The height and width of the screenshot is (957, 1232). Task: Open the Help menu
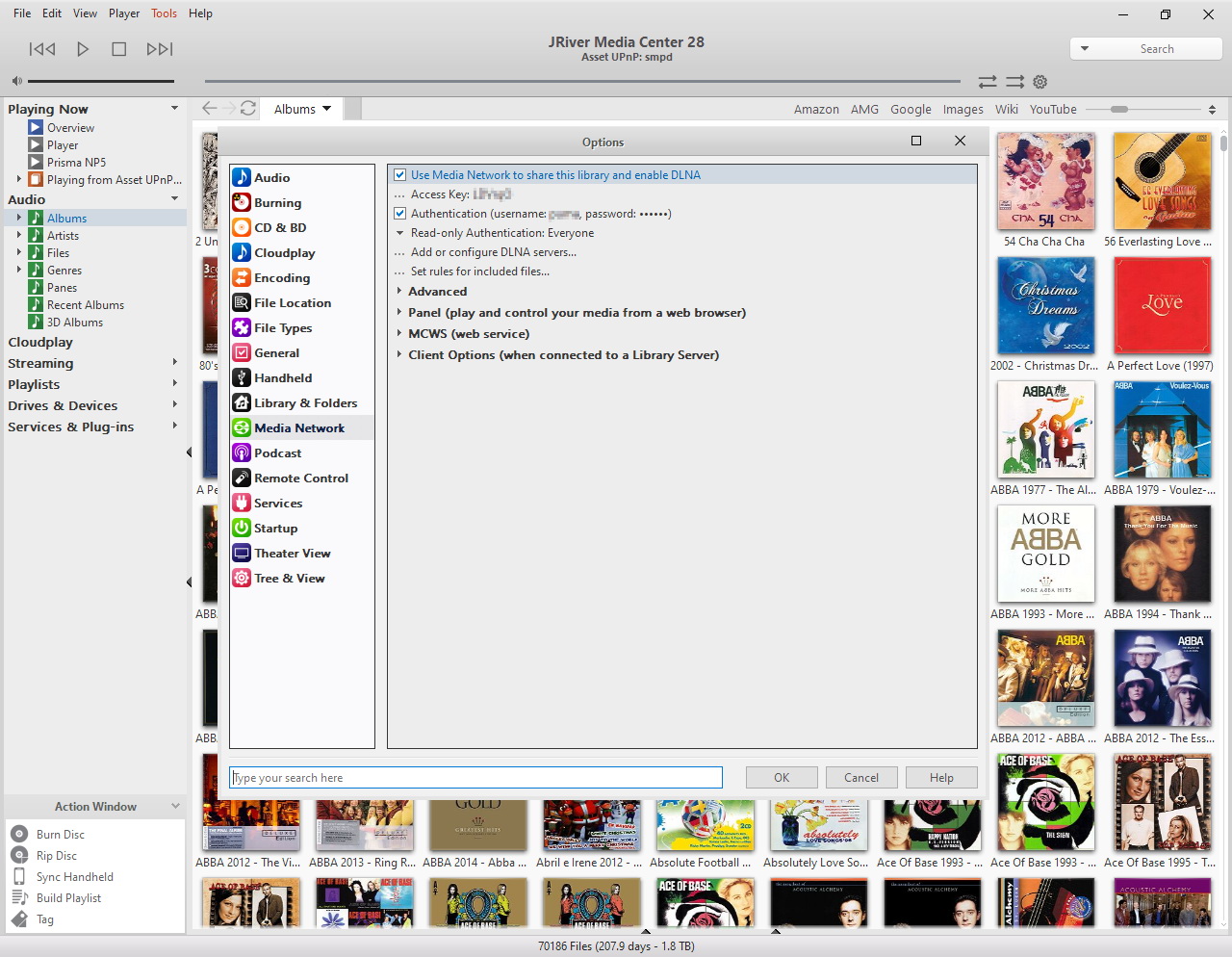(x=200, y=13)
